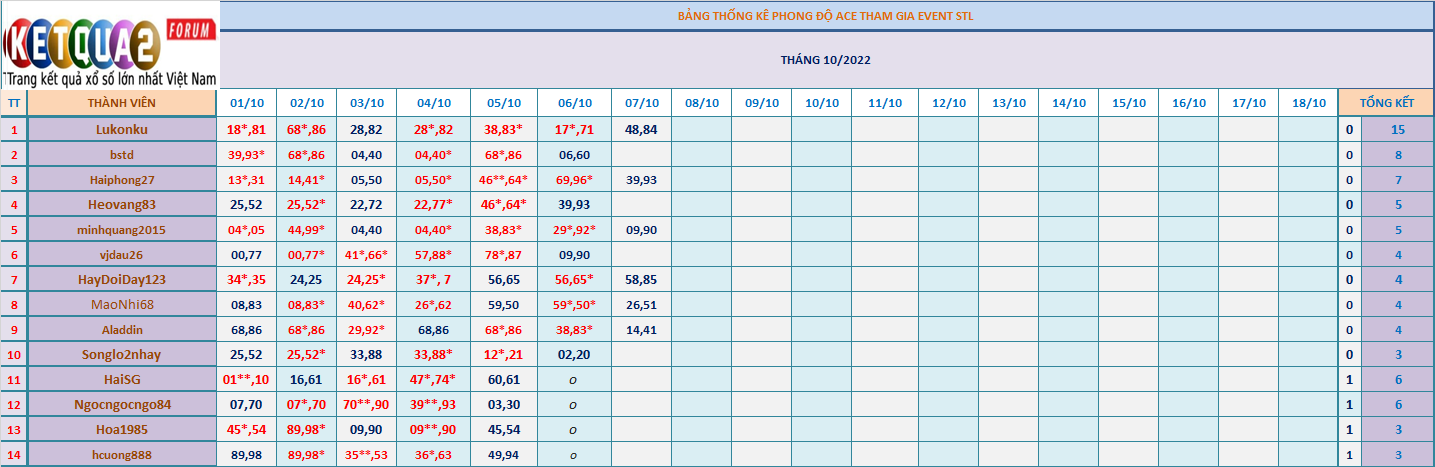Select the Ngocngocngo84 member cell

(121, 404)
